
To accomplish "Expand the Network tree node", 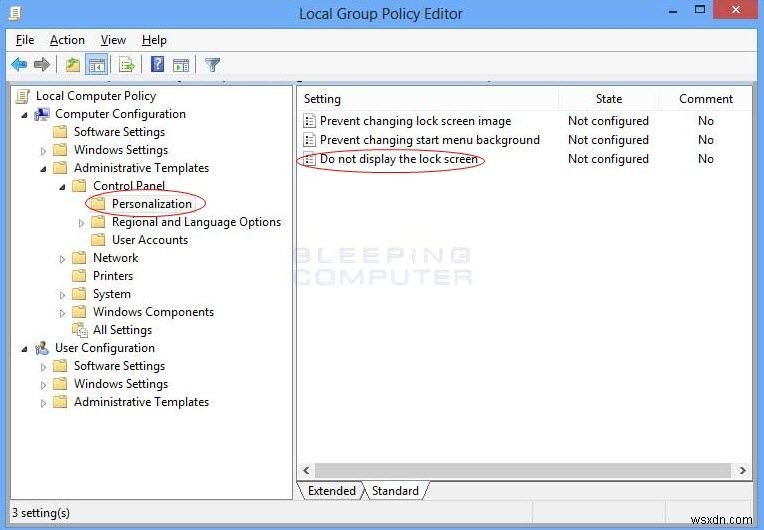I will [x=62, y=259].
